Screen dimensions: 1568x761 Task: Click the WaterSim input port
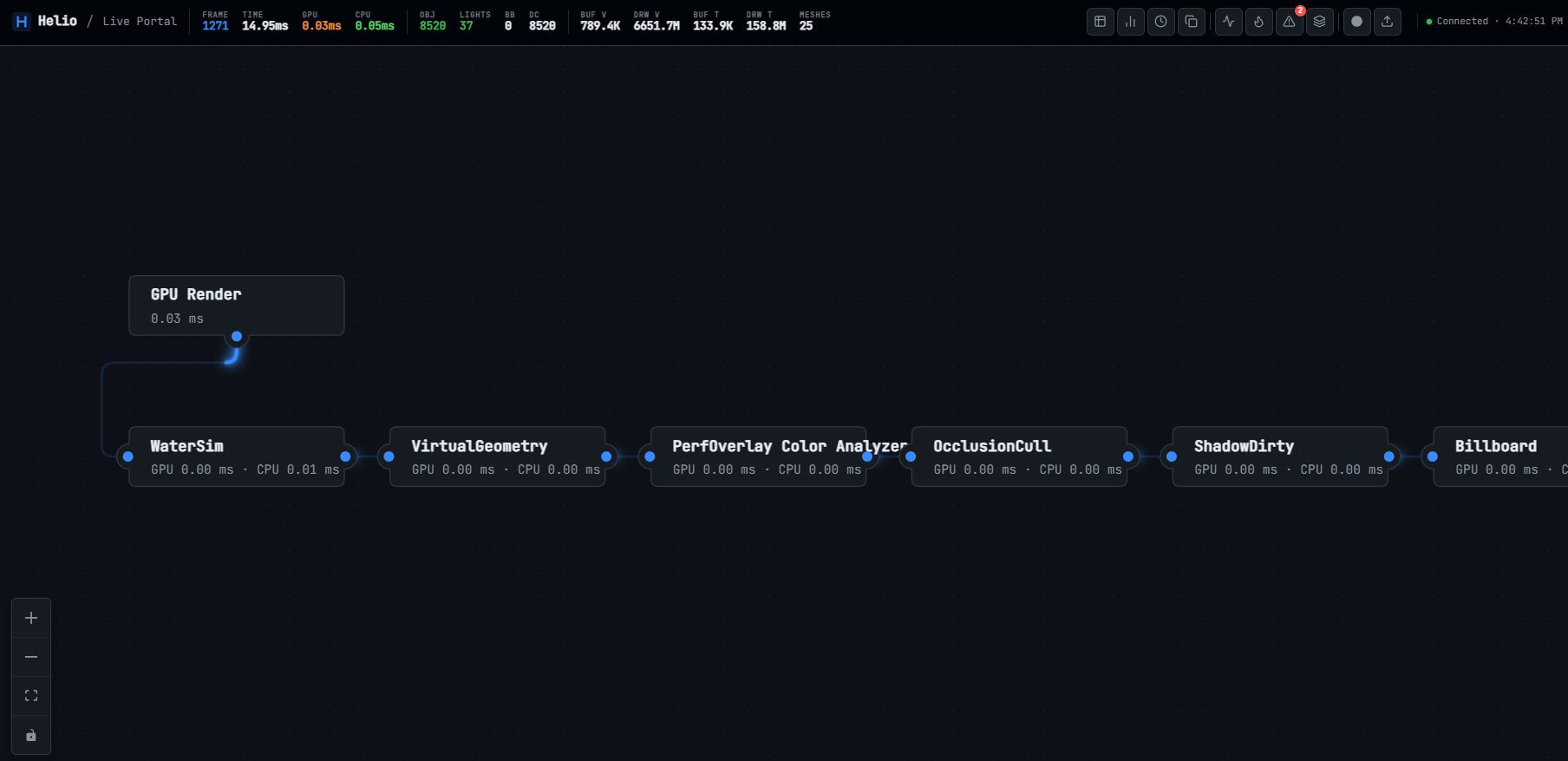(x=127, y=456)
